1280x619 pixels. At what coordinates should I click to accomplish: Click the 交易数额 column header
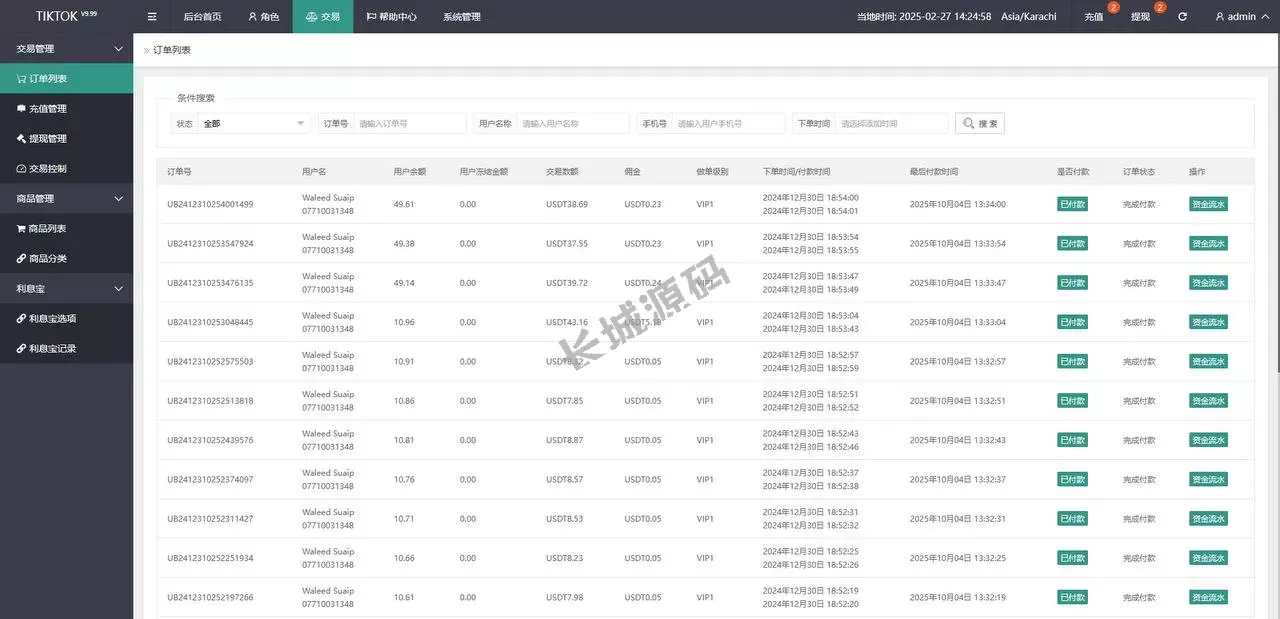[x=562, y=172]
